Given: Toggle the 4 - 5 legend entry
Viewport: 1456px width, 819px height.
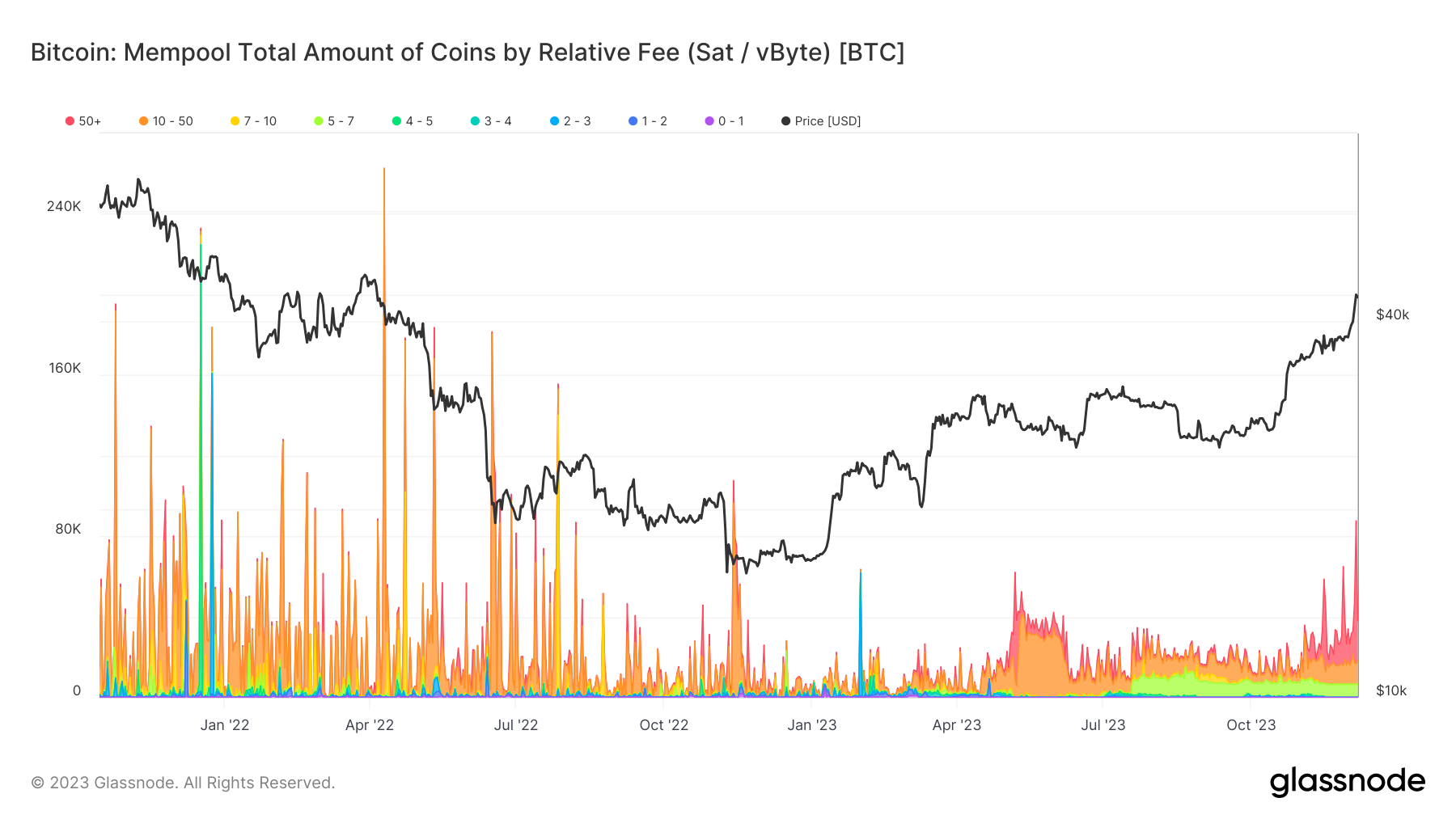Looking at the screenshot, I should 413,121.
